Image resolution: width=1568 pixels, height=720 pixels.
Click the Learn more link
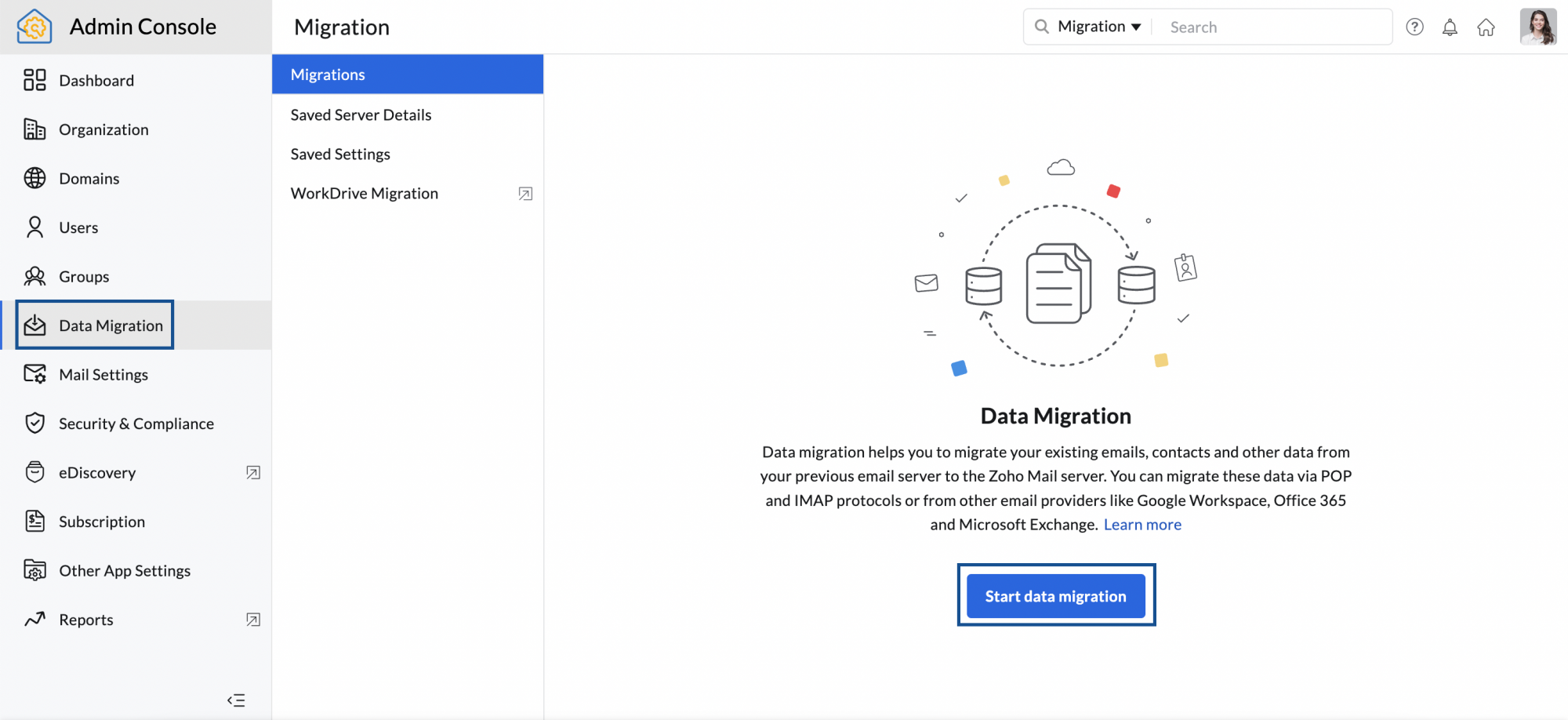pos(1142,524)
